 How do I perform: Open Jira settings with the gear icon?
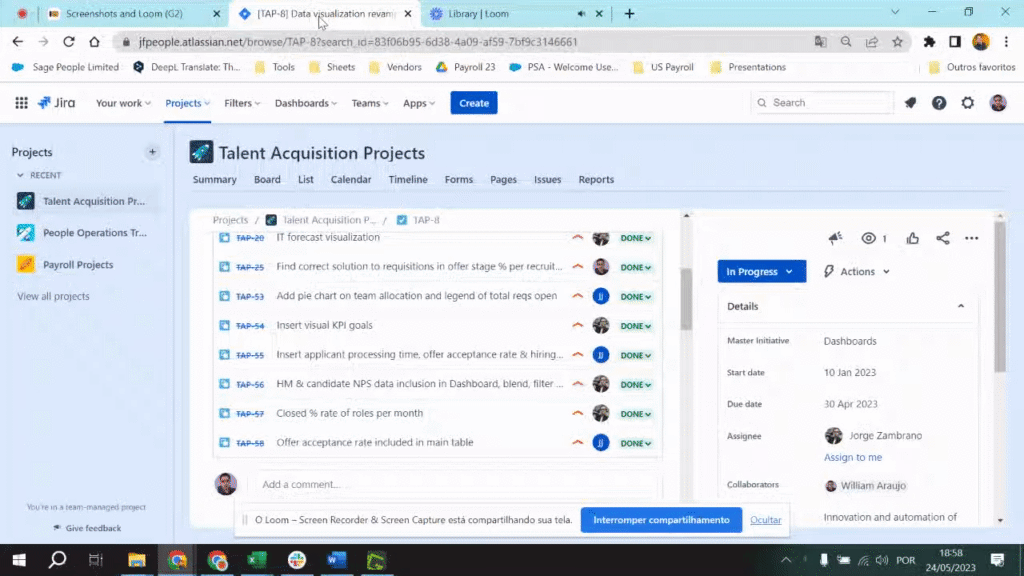(x=967, y=103)
